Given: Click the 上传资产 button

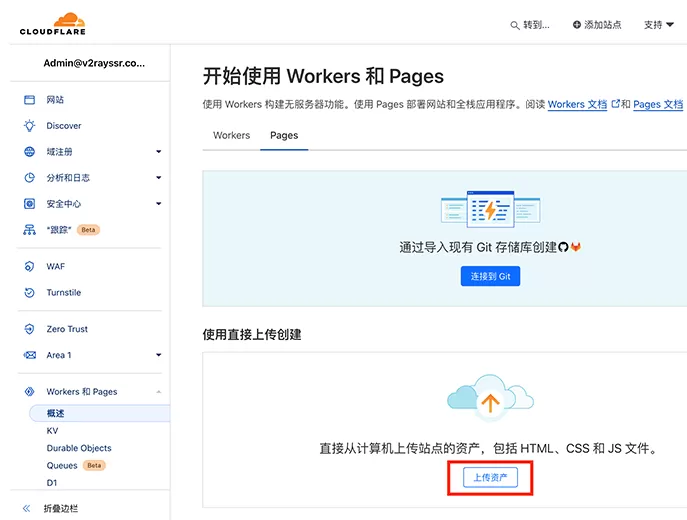Looking at the screenshot, I should 490,478.
